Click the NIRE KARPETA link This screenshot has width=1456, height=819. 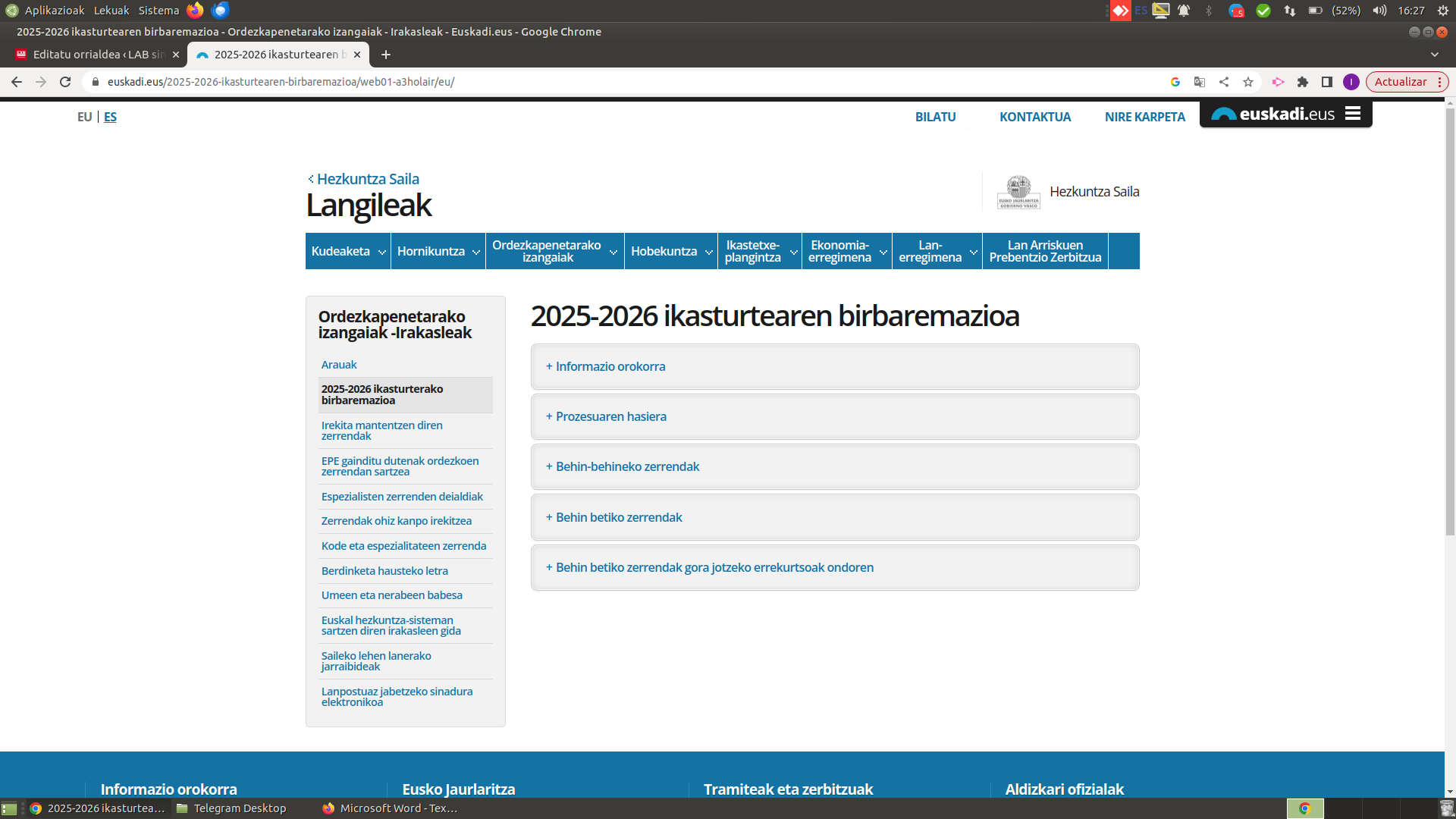coord(1144,117)
